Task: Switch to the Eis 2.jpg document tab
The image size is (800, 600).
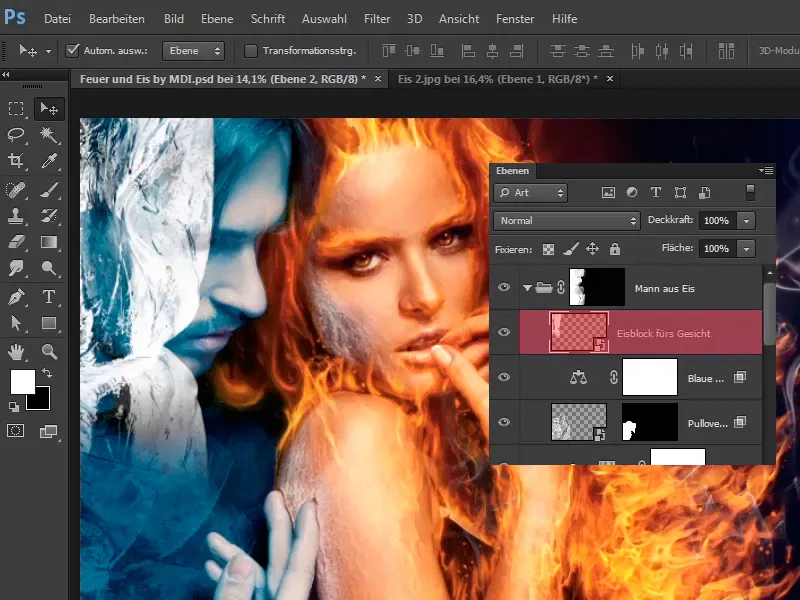Action: pyautogui.click(x=498, y=79)
